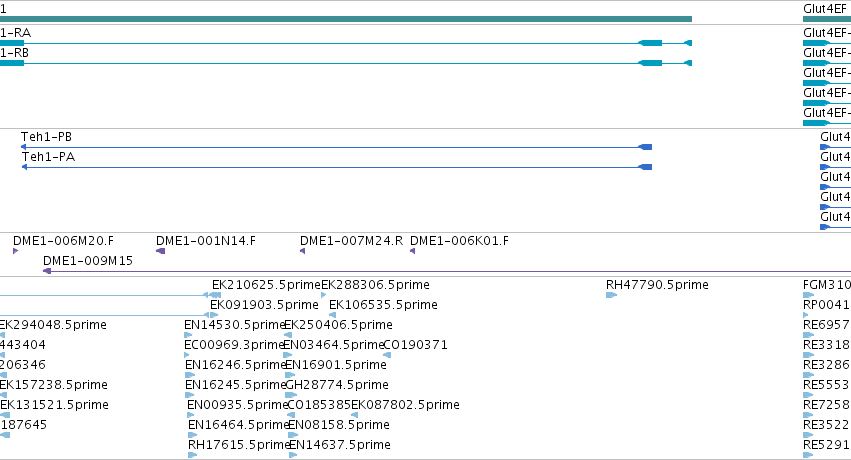Open the 1-RA transcript label

coord(15,33)
